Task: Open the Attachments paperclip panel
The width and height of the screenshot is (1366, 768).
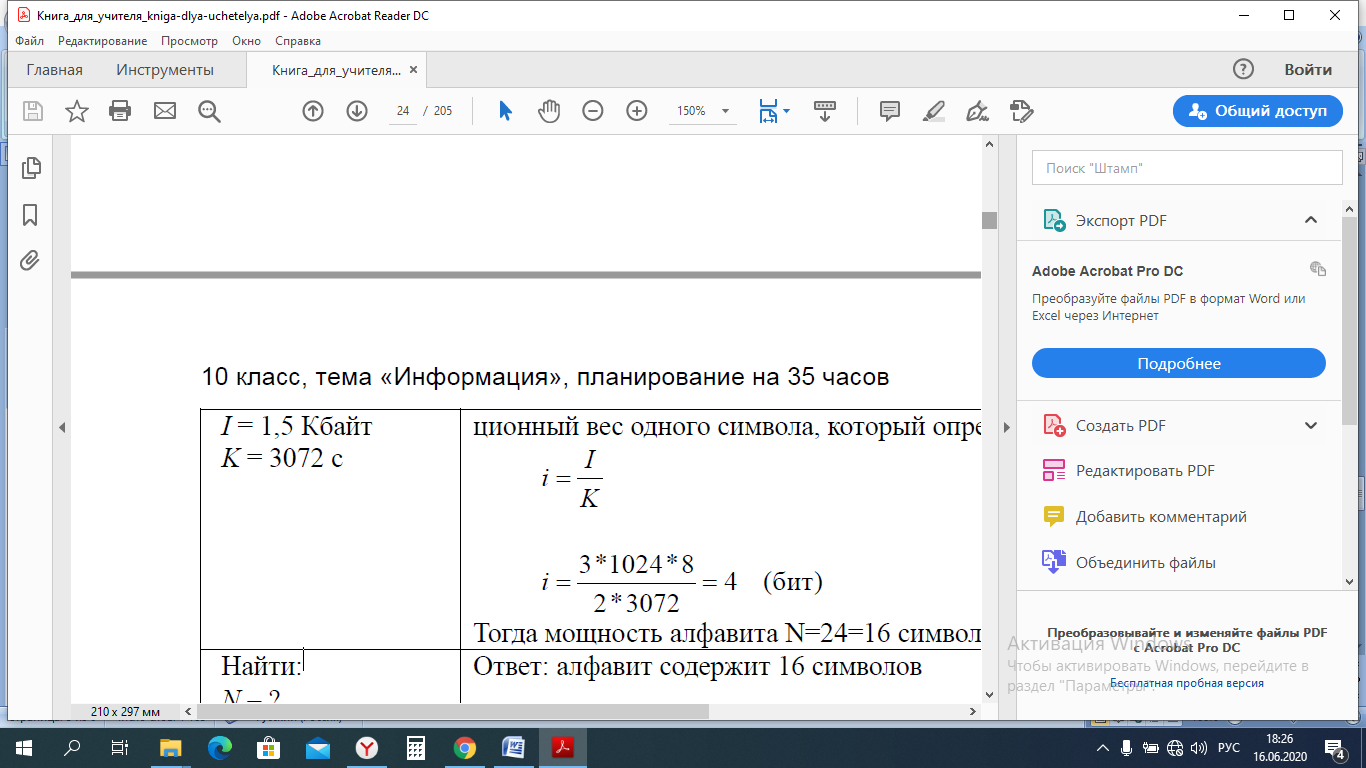Action: click(30, 261)
